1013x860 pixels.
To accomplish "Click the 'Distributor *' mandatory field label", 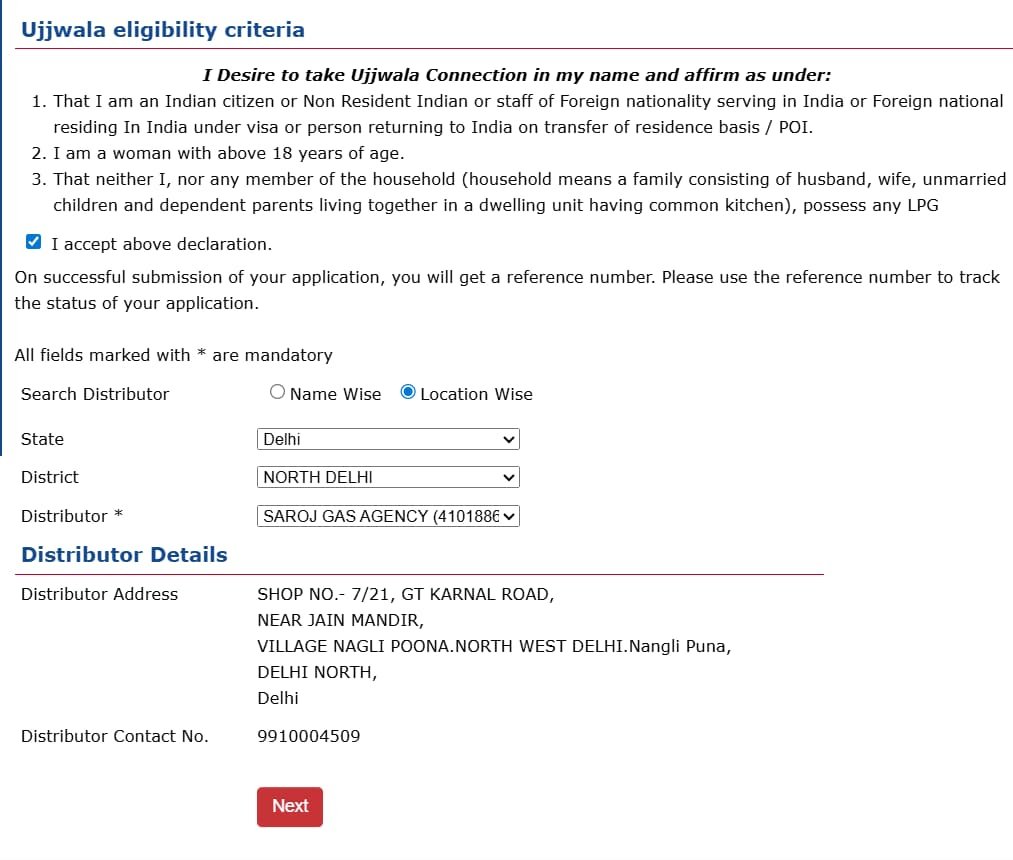I will pyautogui.click(x=71, y=516).
